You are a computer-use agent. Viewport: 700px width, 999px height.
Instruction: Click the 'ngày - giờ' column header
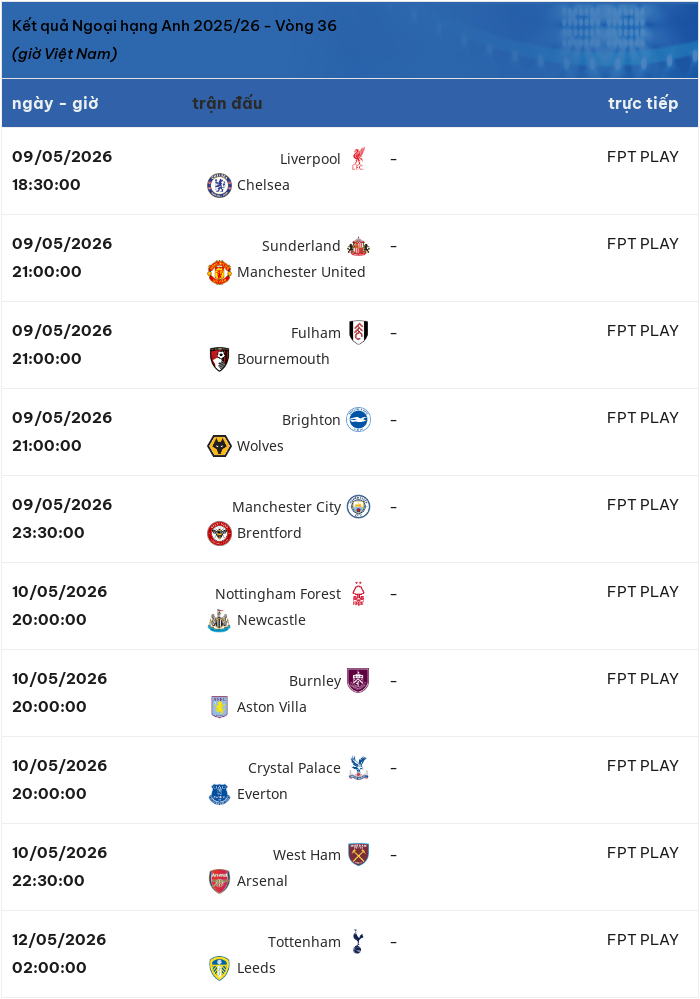55,103
